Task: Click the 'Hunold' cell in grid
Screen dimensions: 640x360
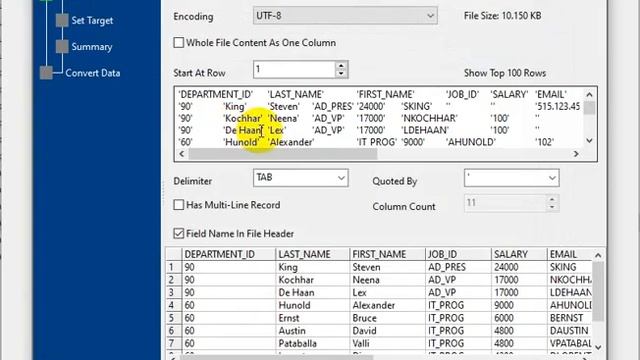Action: (313, 305)
